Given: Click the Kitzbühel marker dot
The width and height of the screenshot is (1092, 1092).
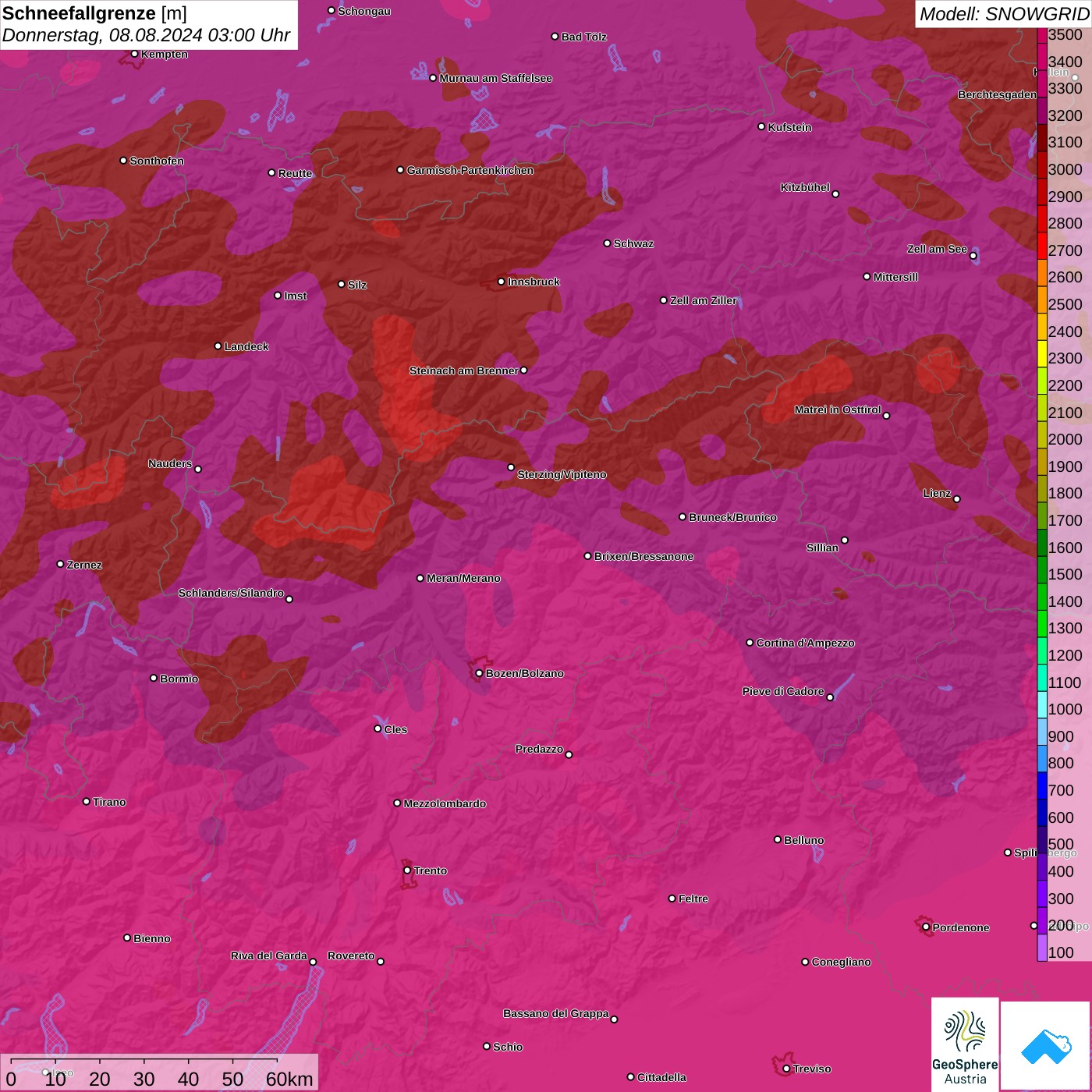Looking at the screenshot, I should [x=835, y=194].
